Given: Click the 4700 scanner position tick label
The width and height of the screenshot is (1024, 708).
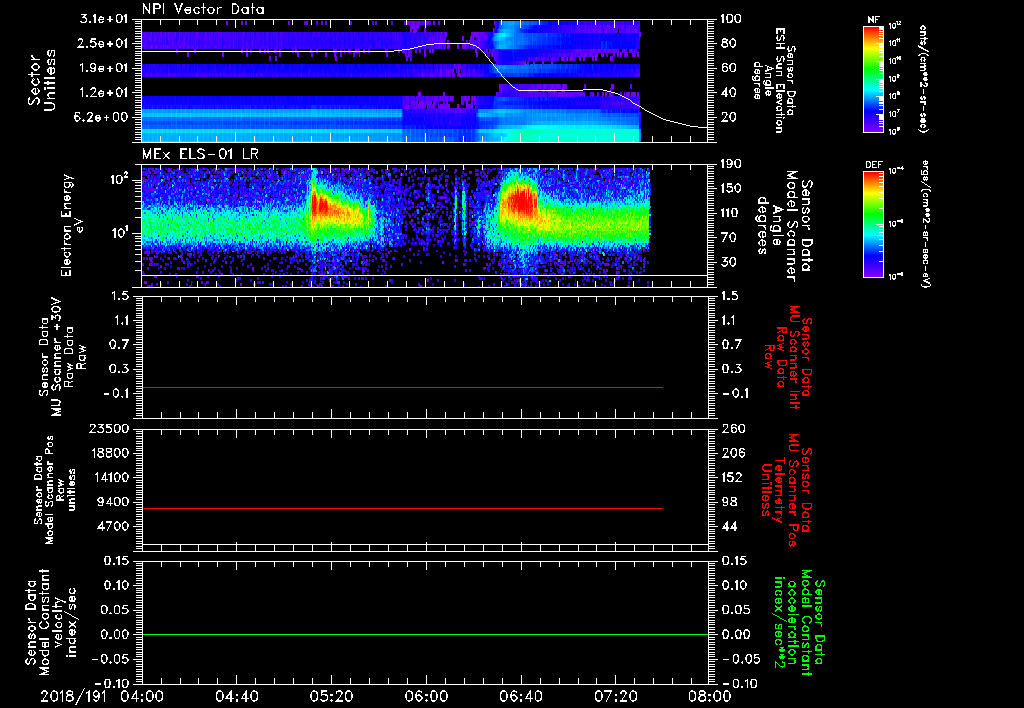Looking at the screenshot, I should click(x=113, y=526).
